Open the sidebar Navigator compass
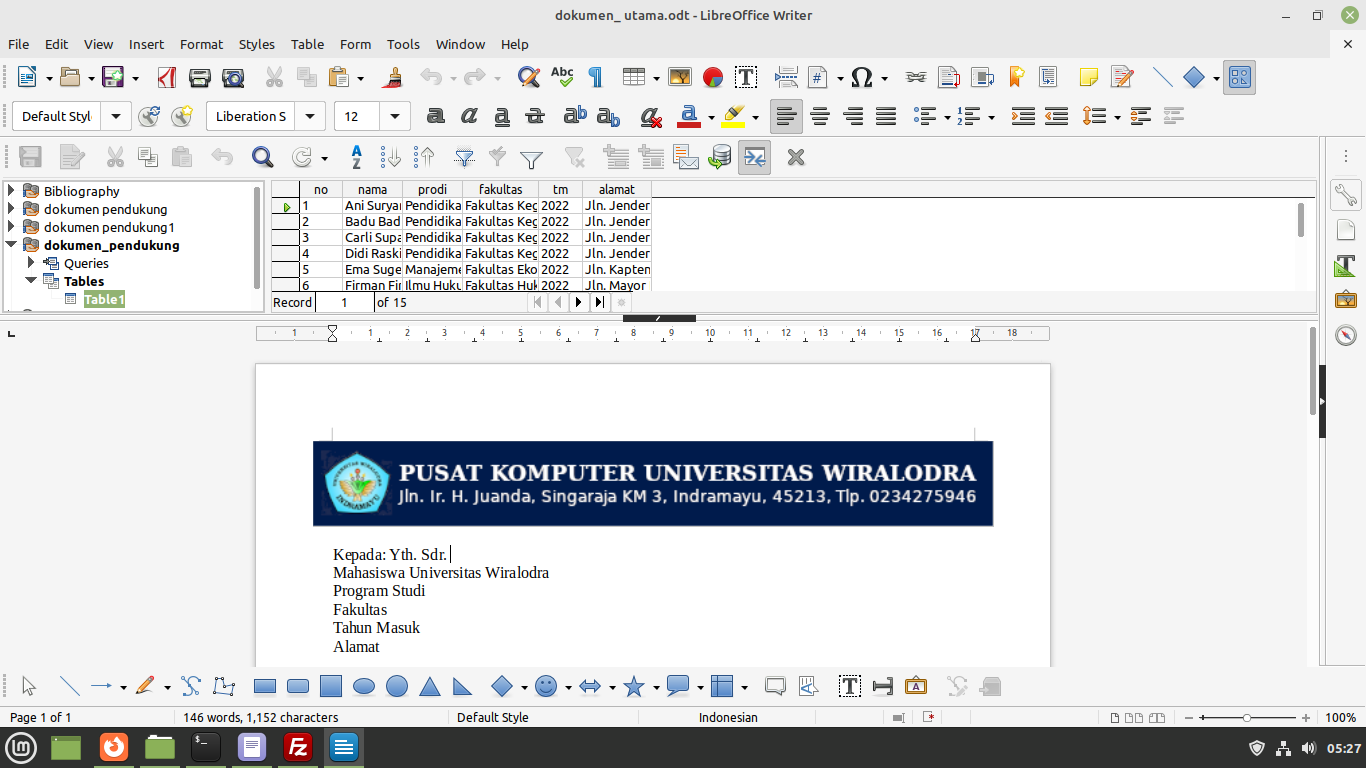Viewport: 1366px width, 768px height. (1346, 335)
